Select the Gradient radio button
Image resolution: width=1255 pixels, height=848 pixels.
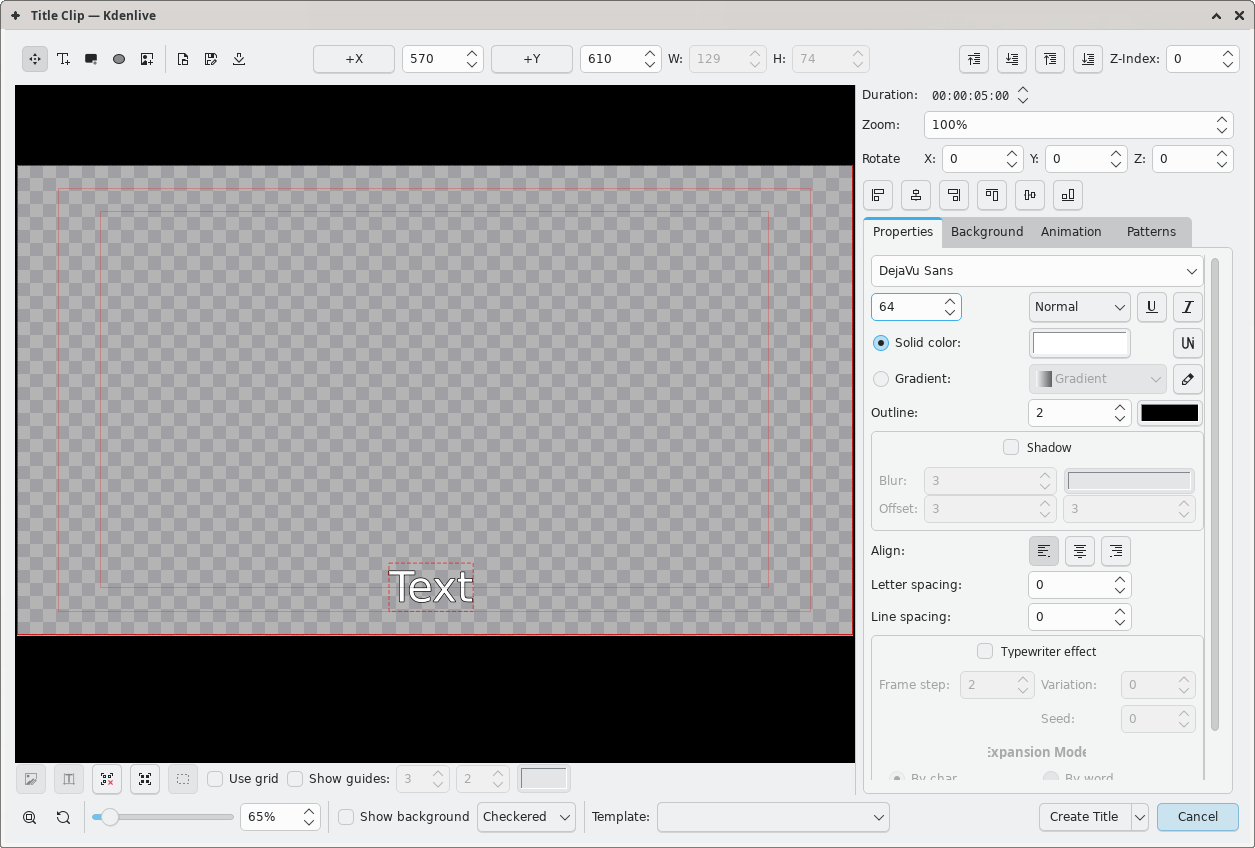(881, 379)
